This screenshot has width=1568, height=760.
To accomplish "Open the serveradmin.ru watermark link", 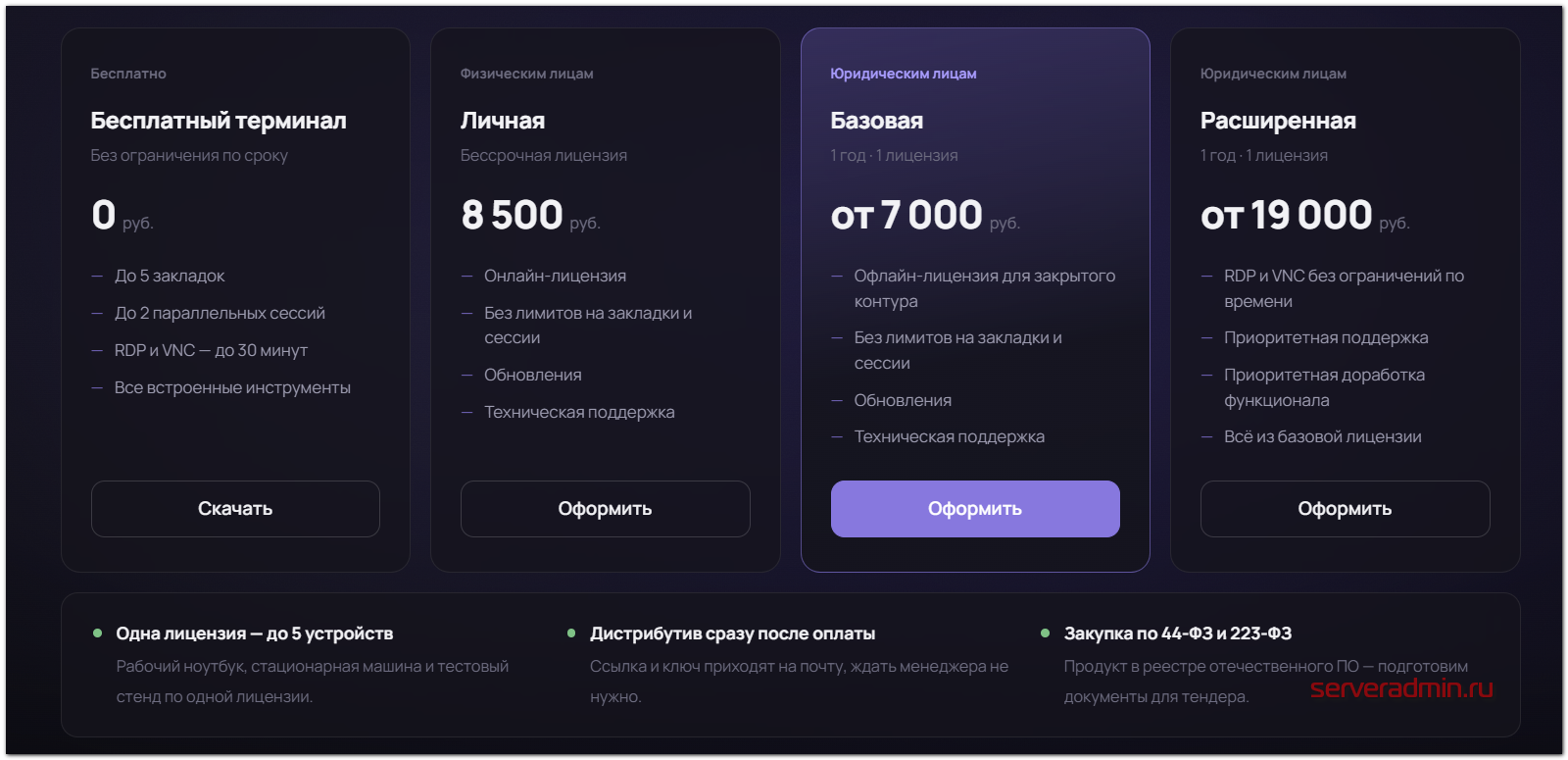I will tap(1401, 688).
